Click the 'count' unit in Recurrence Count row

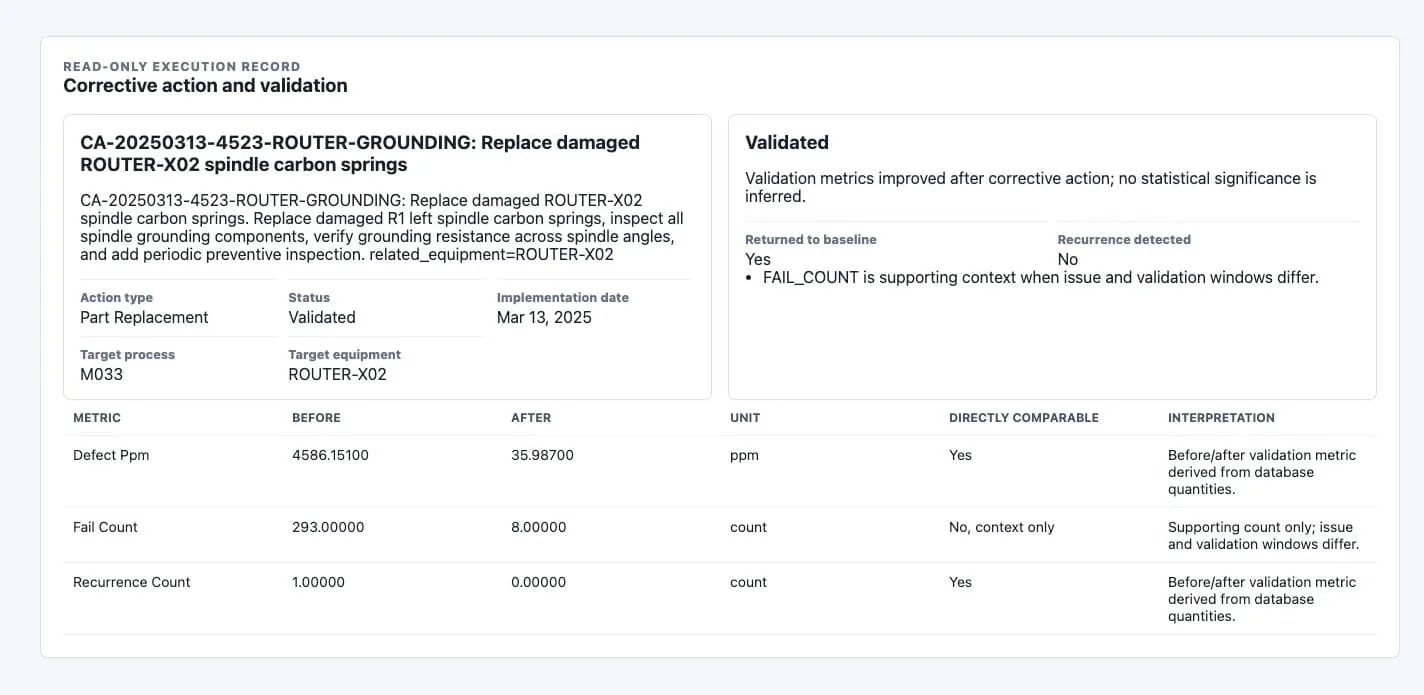tap(748, 582)
